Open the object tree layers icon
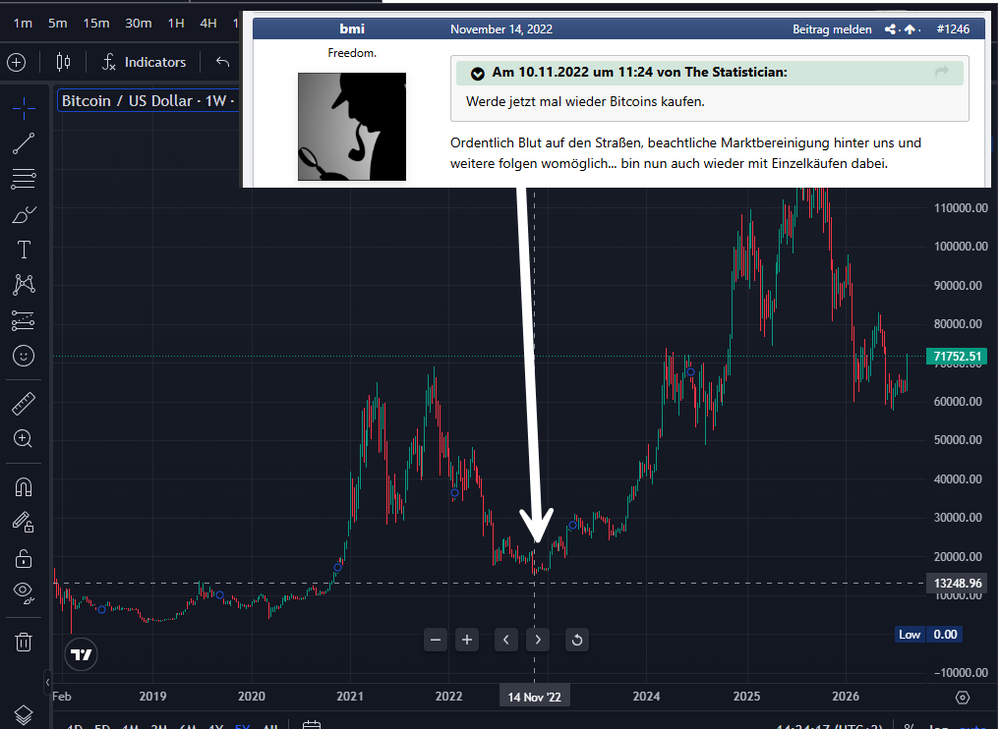The image size is (1000, 729). pos(24,716)
